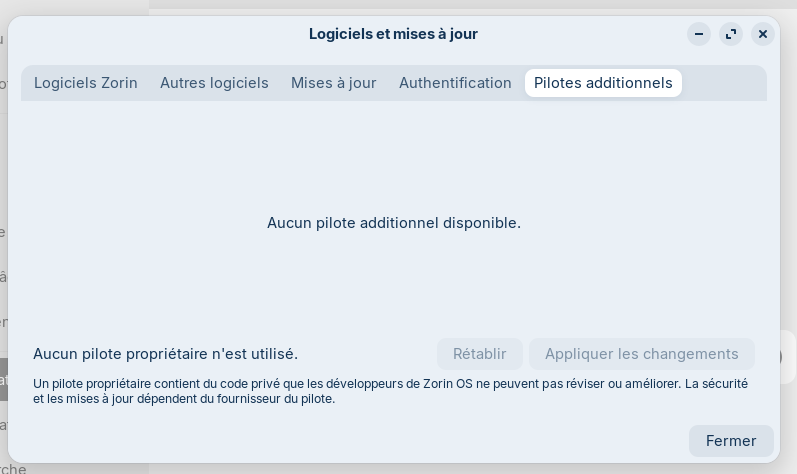The height and width of the screenshot is (474, 797).
Task: Click the proprietary driver explanation paragraph
Action: click(x=390, y=391)
